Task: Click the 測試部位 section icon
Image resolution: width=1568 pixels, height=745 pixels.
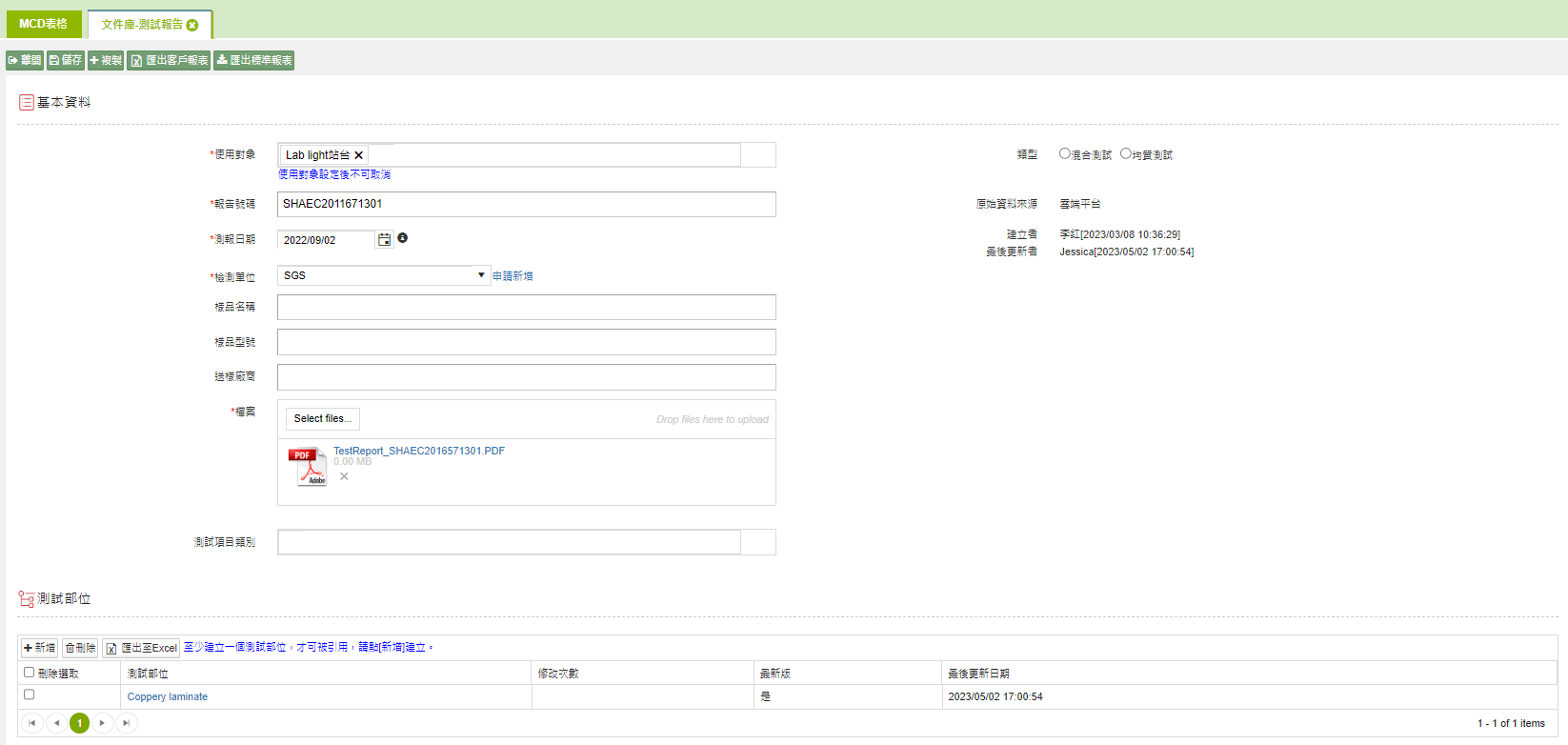Action: 27,598
